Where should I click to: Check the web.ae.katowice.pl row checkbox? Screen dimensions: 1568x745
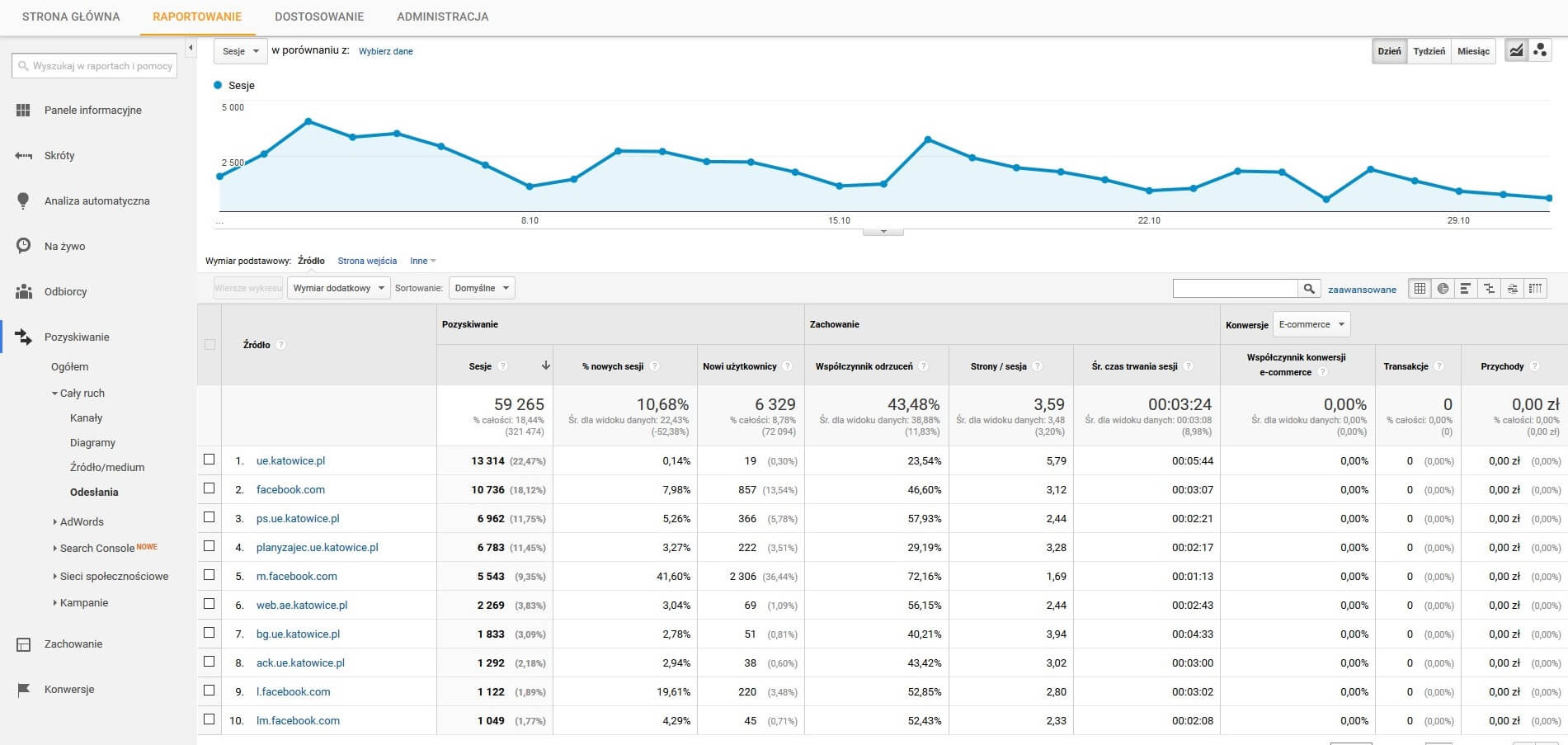pyautogui.click(x=210, y=604)
